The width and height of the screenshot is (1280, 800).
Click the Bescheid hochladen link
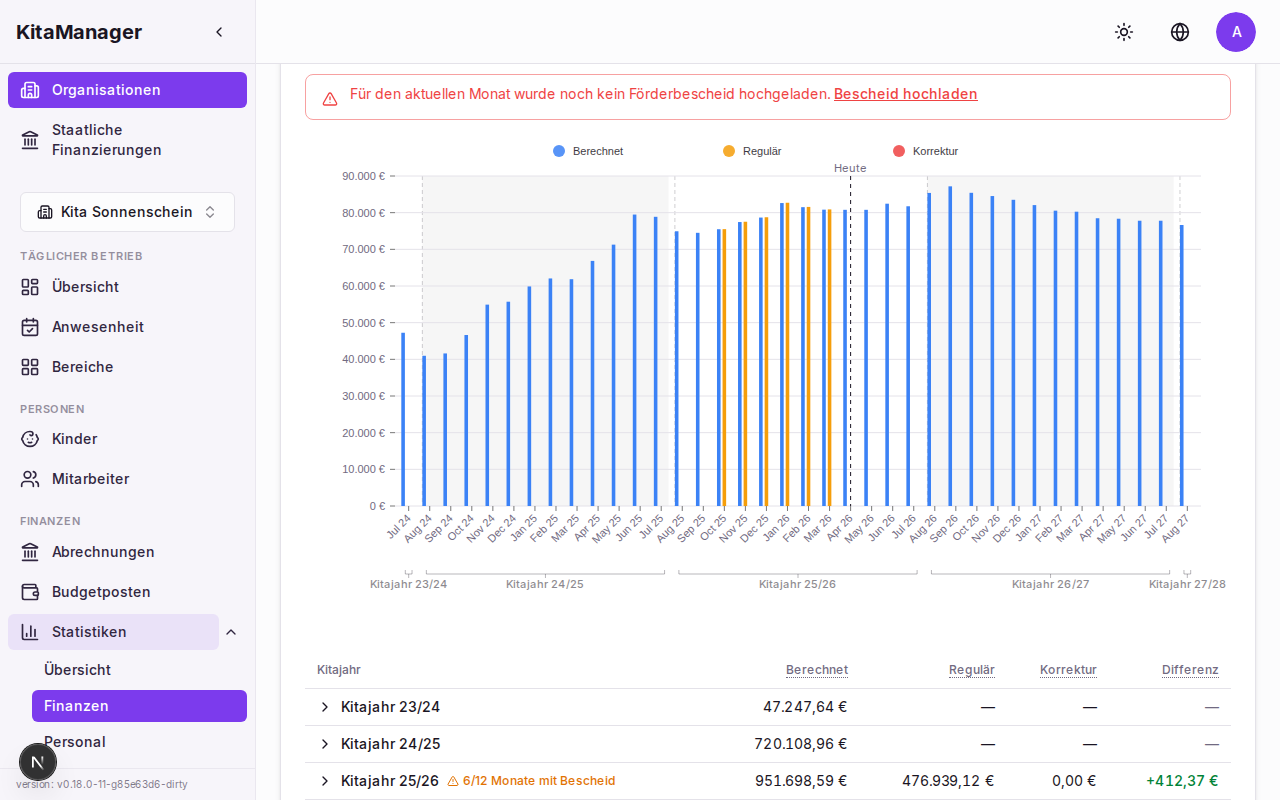click(x=905, y=94)
